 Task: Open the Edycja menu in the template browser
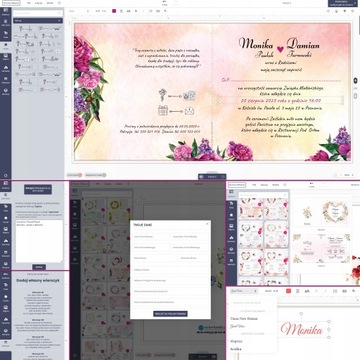click(x=264, y=185)
